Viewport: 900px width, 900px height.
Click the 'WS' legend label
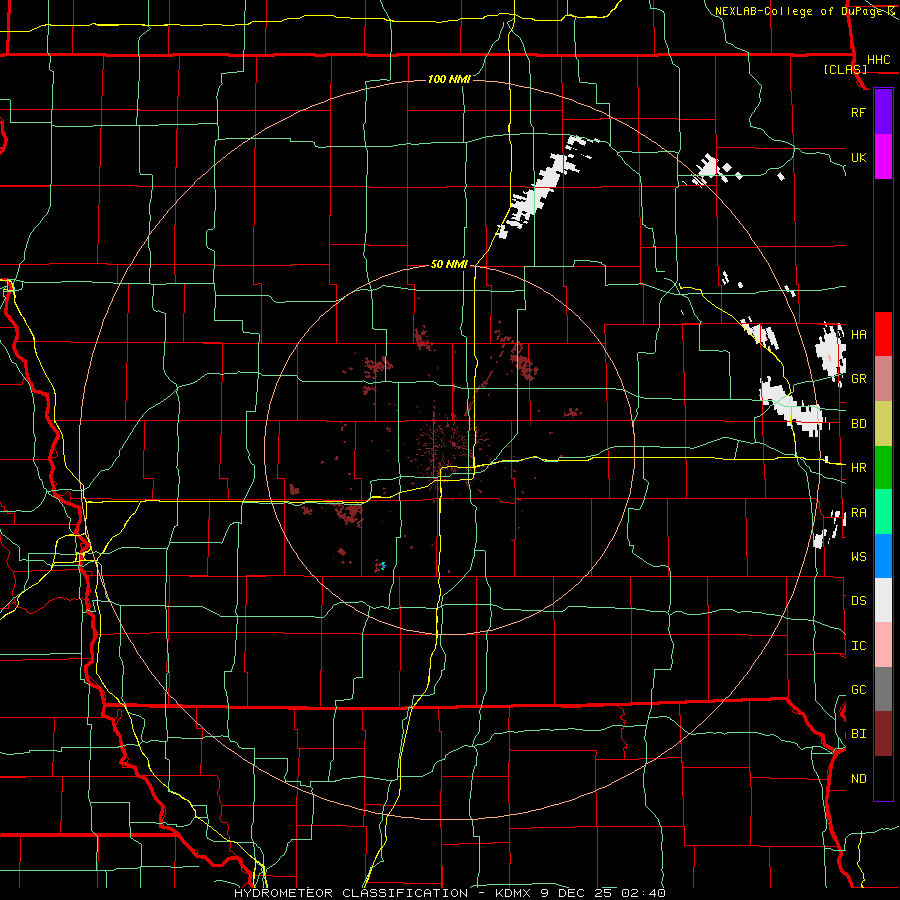coord(858,556)
